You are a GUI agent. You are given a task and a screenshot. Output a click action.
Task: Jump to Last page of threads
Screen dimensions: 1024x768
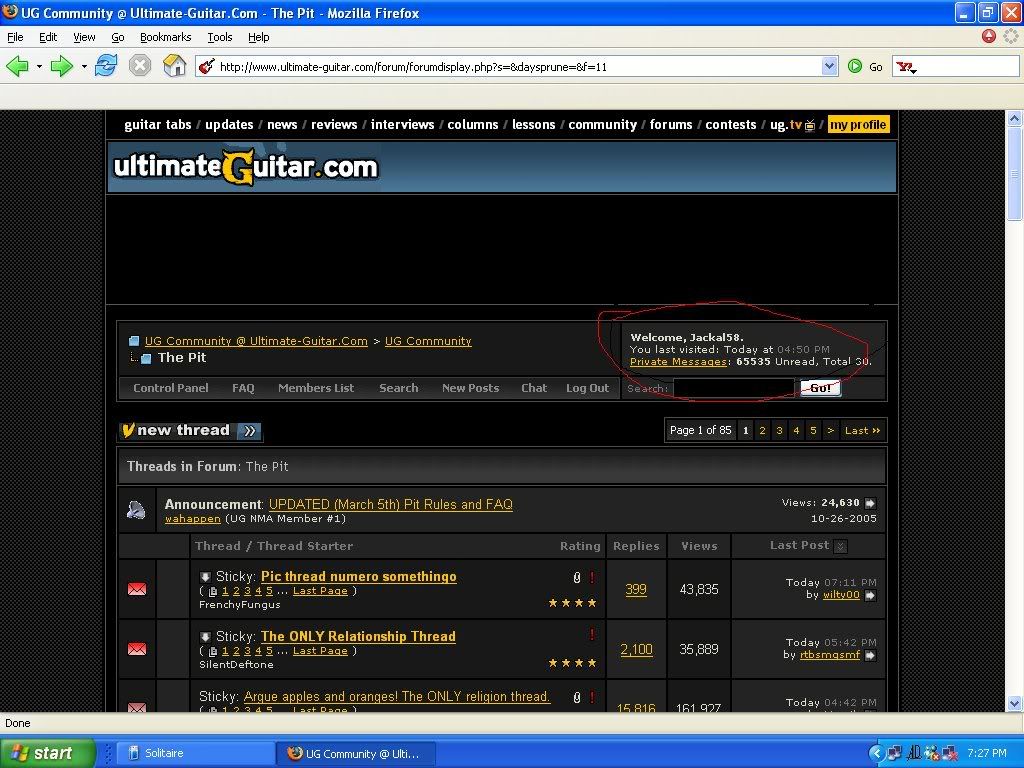click(862, 430)
